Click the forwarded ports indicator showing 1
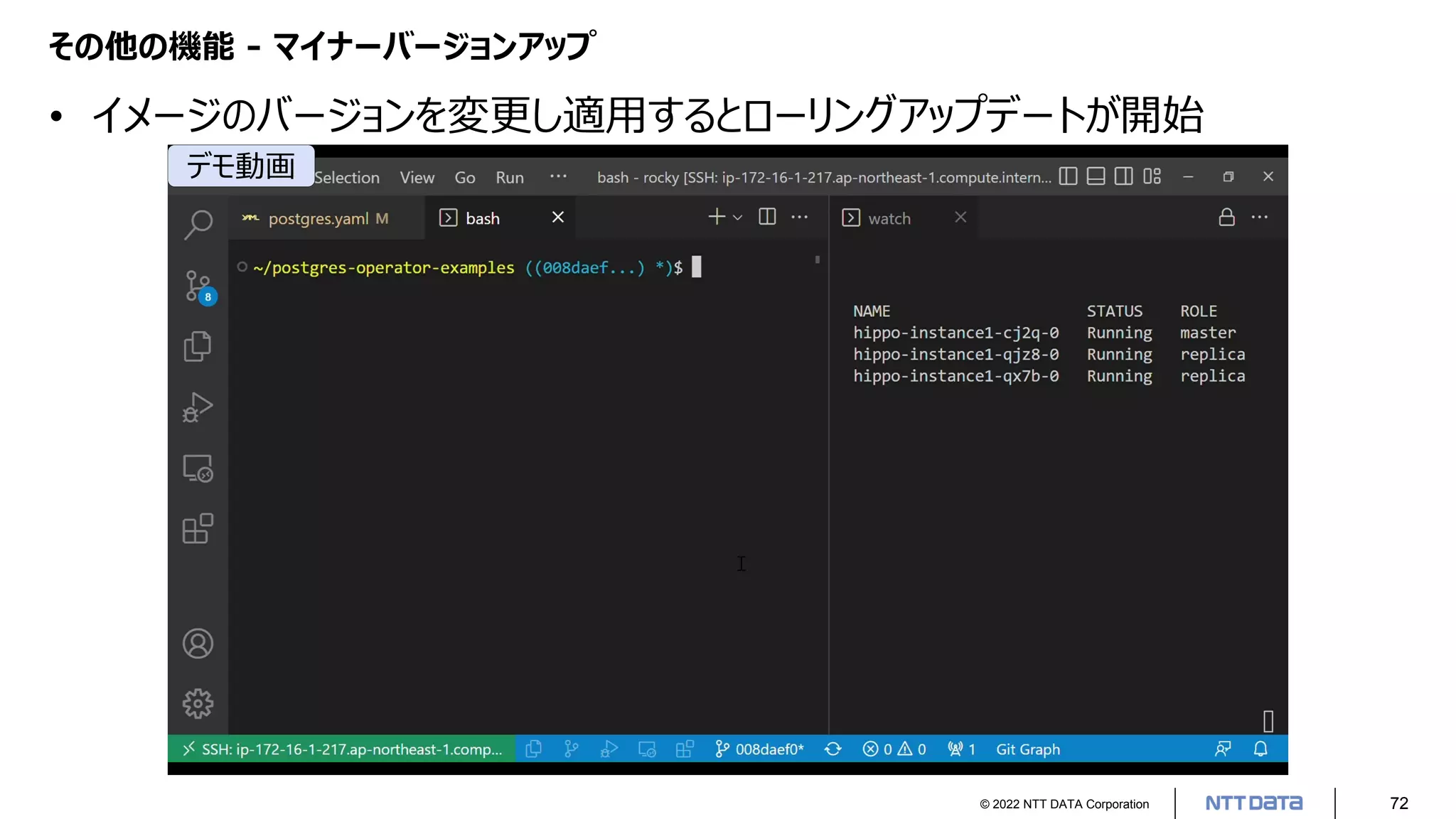The height and width of the screenshot is (819, 1456). [962, 749]
